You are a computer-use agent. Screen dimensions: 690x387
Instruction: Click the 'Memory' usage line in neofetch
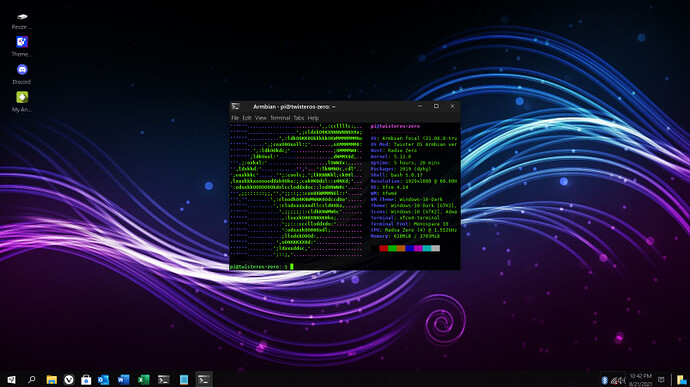click(x=405, y=236)
